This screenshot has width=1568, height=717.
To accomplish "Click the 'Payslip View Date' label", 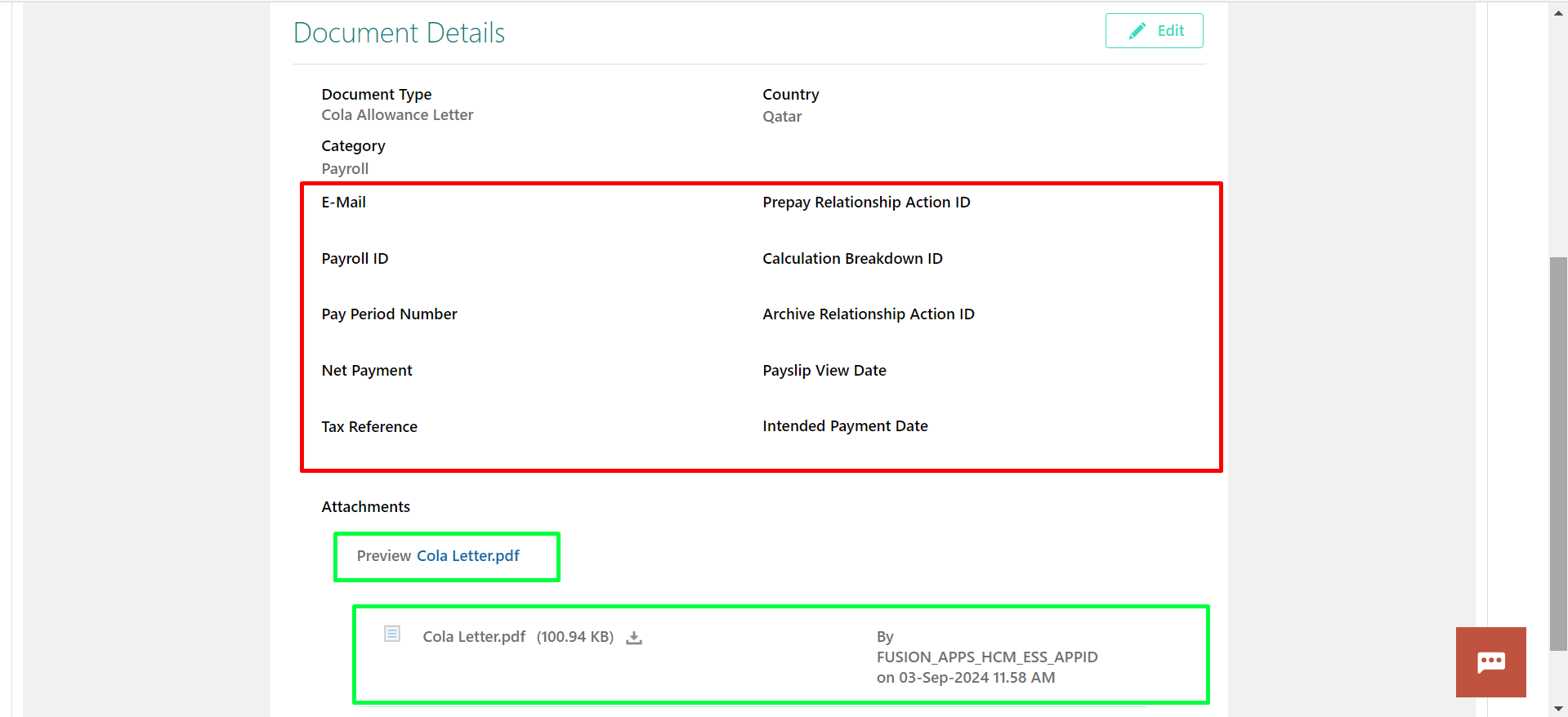I will coord(824,371).
